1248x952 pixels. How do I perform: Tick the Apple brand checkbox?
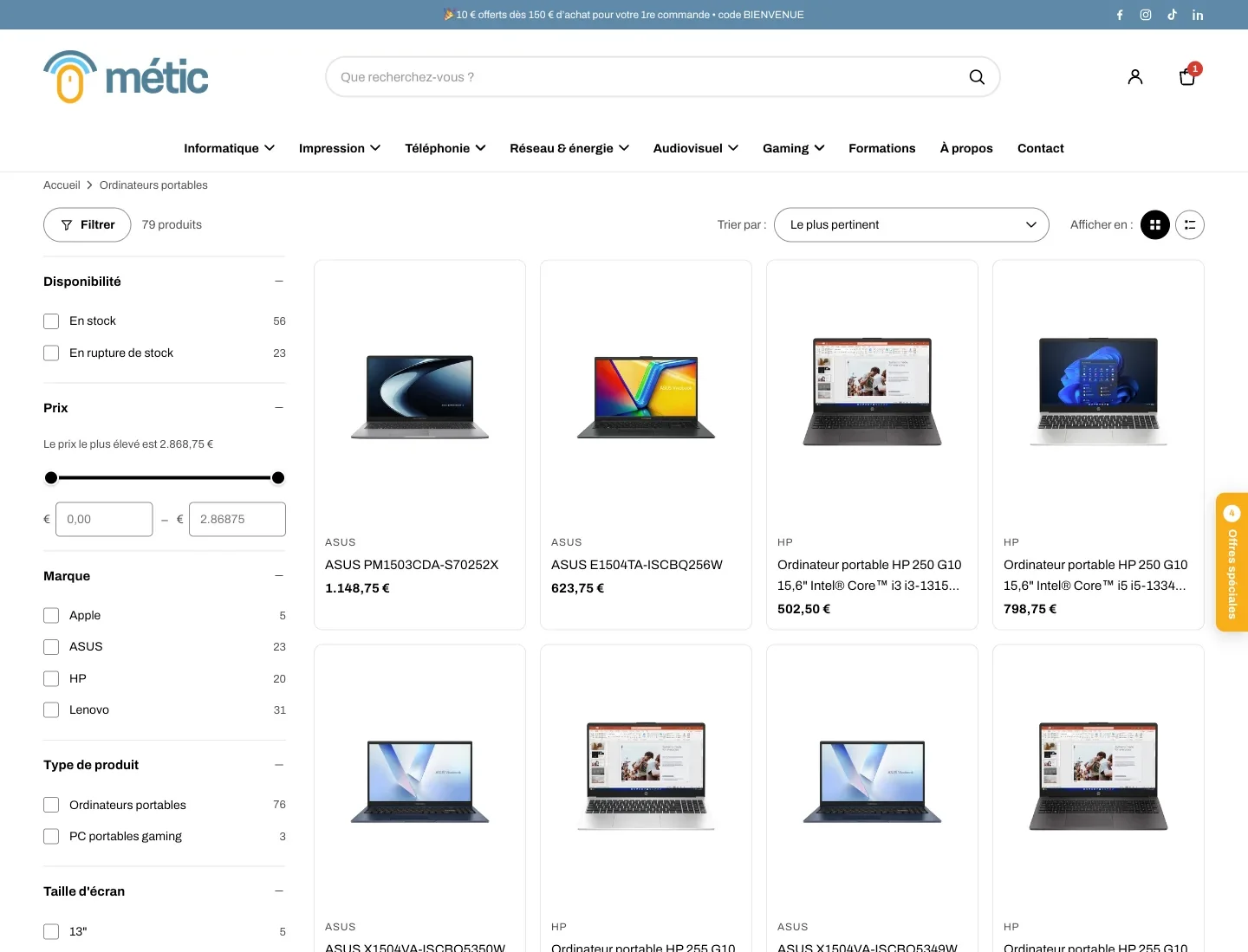[51, 616]
